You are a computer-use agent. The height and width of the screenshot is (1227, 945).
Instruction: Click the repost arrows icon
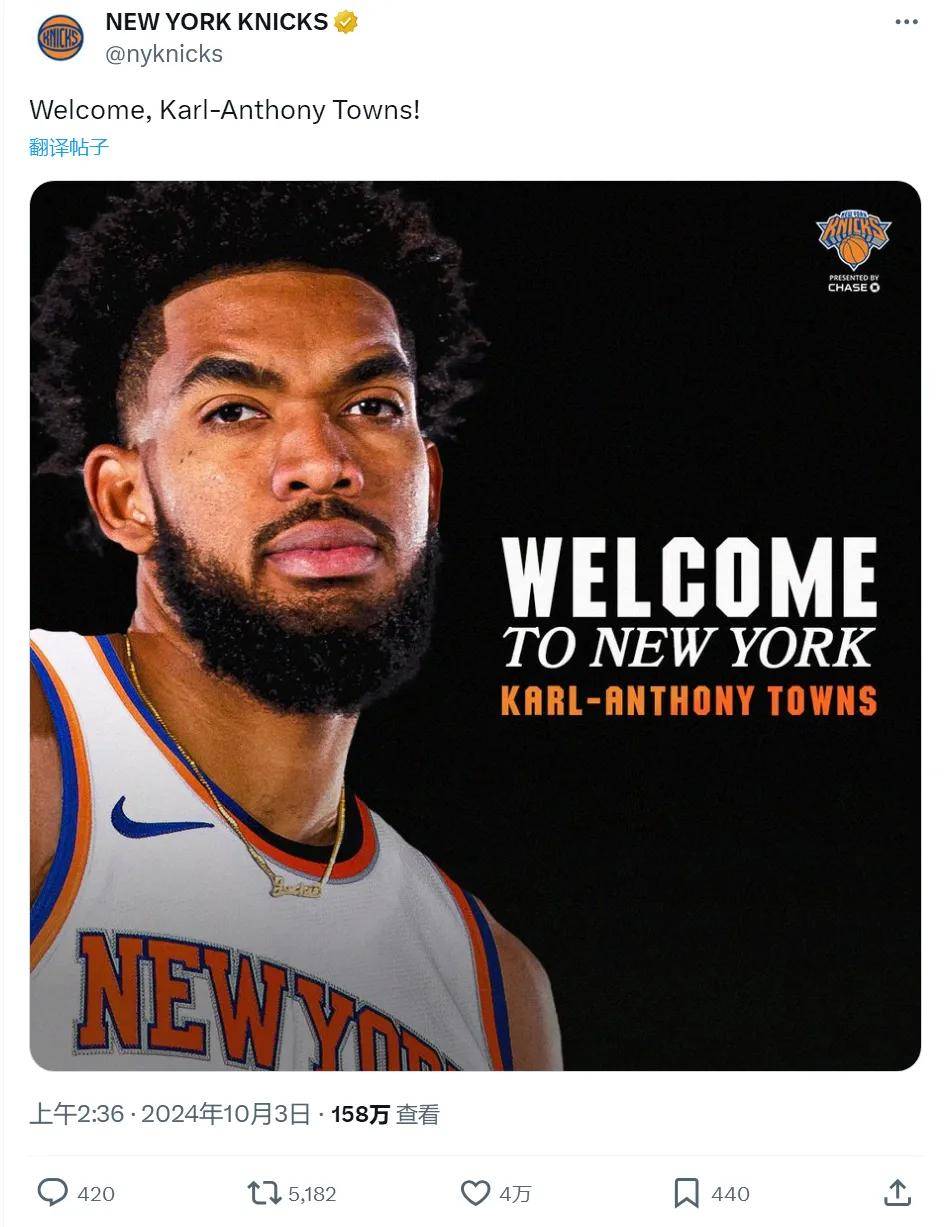point(264,1192)
